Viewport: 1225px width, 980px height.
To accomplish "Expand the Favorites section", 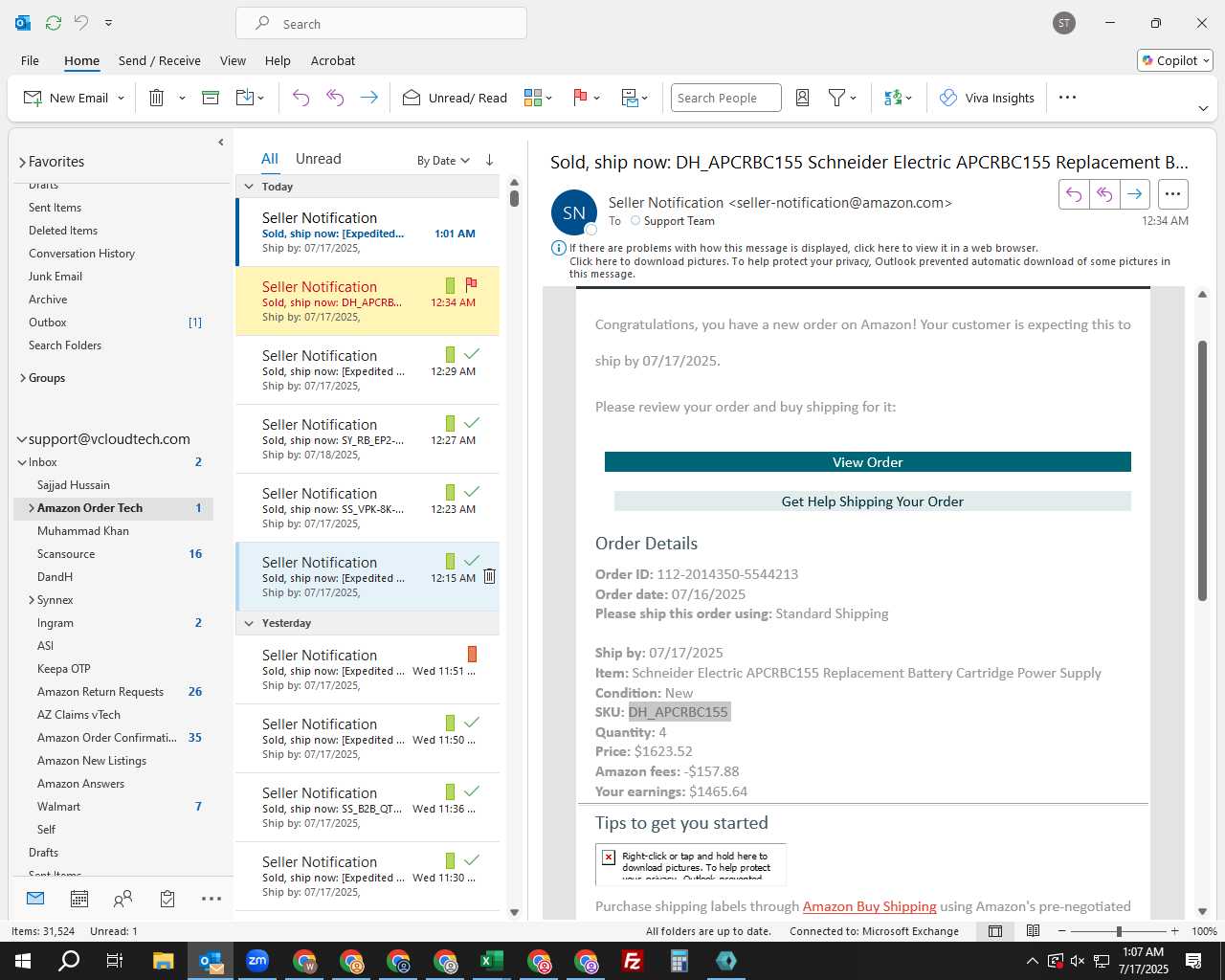I will (x=22, y=162).
